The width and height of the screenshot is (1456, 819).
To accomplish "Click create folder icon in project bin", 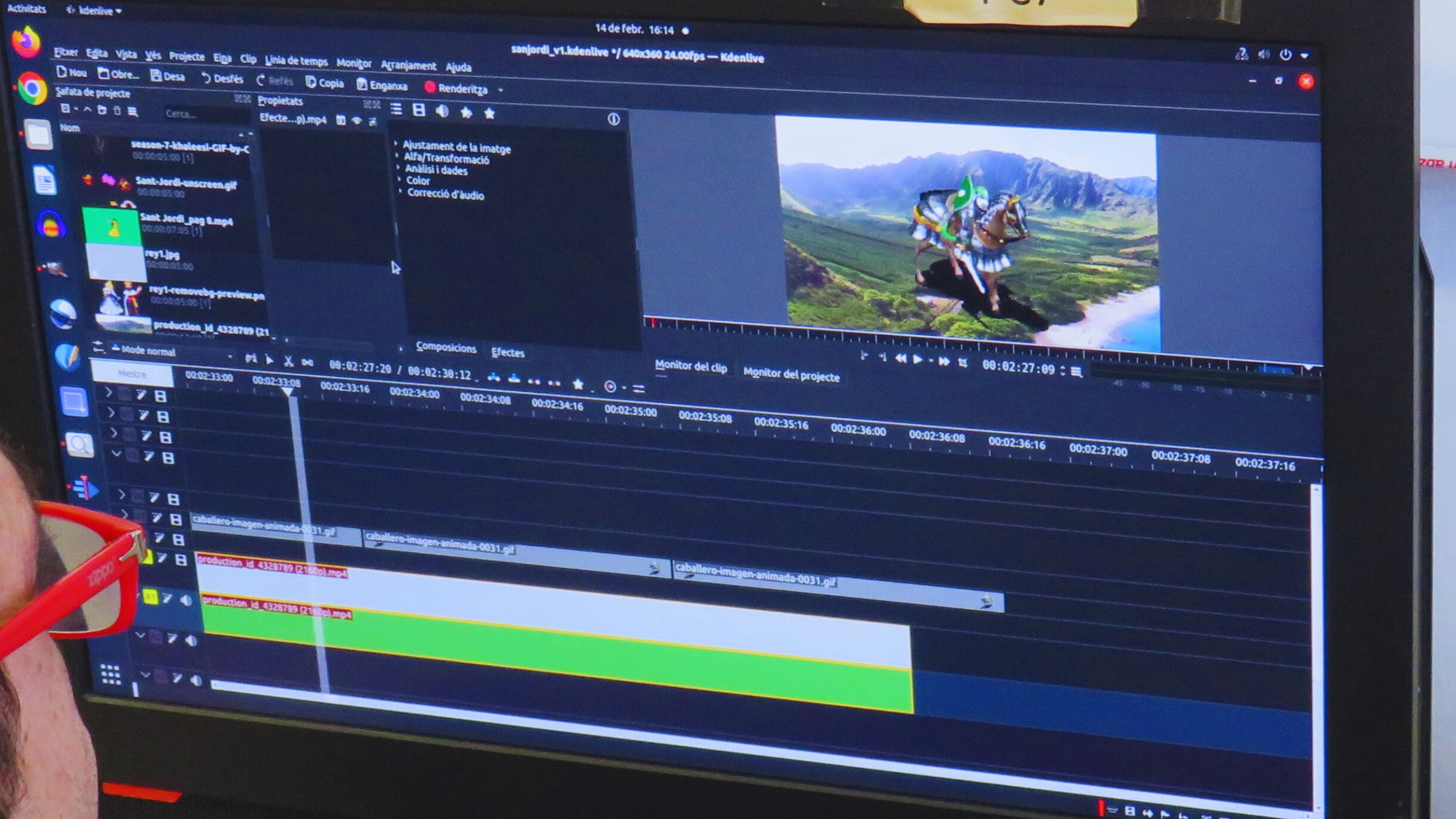I will tap(102, 110).
